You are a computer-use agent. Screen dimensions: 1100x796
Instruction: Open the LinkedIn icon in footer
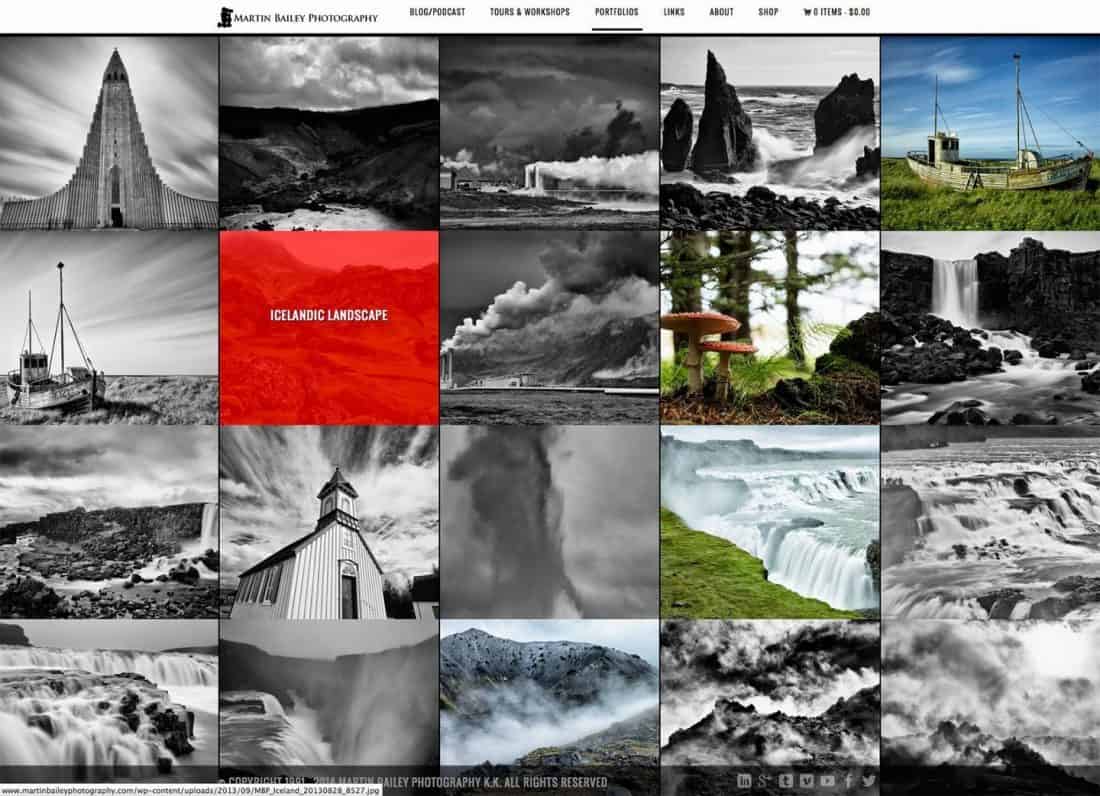(x=744, y=781)
